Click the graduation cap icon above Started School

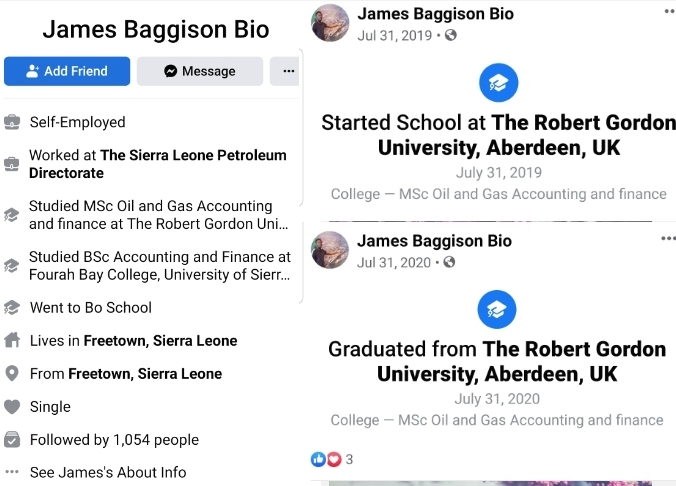tap(498, 83)
